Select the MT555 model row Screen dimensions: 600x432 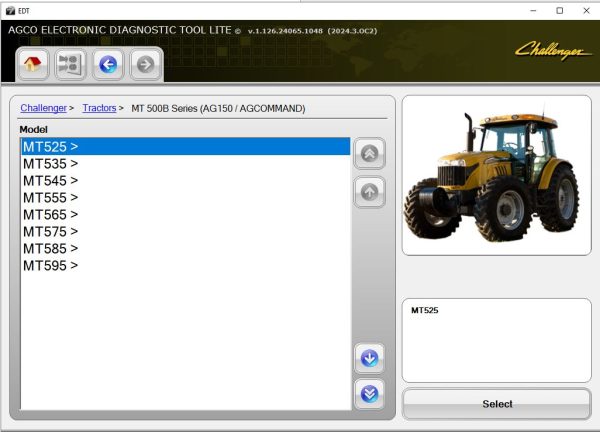186,198
